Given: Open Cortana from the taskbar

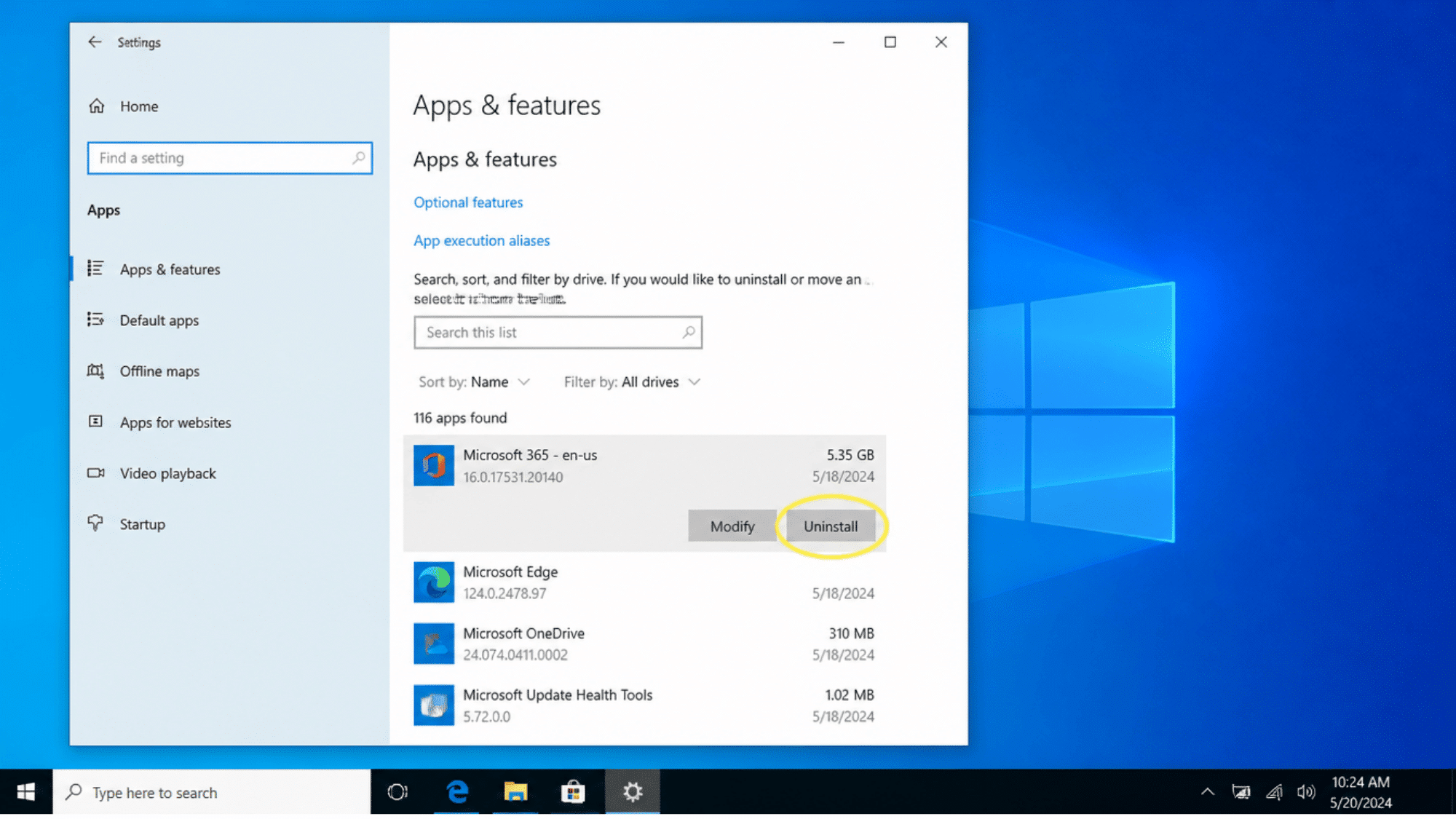Looking at the screenshot, I should click(397, 792).
